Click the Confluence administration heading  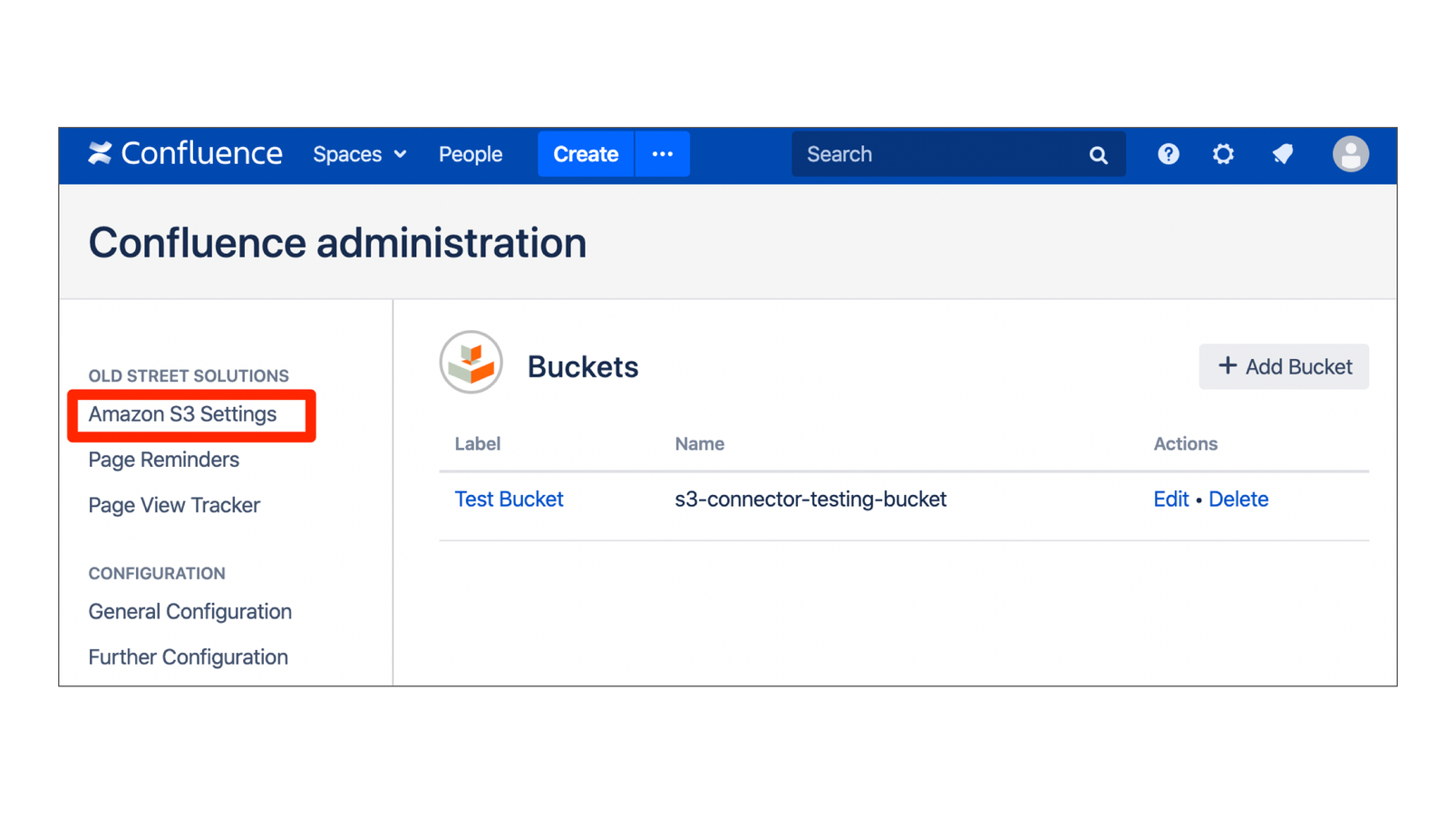point(337,243)
